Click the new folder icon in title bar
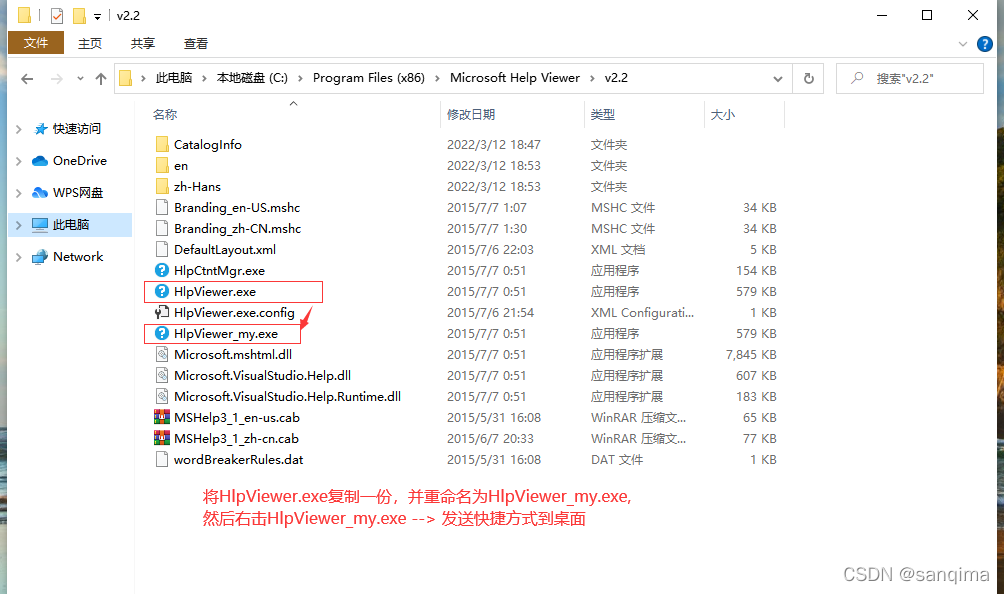Image resolution: width=1004 pixels, height=594 pixels. [x=79, y=15]
